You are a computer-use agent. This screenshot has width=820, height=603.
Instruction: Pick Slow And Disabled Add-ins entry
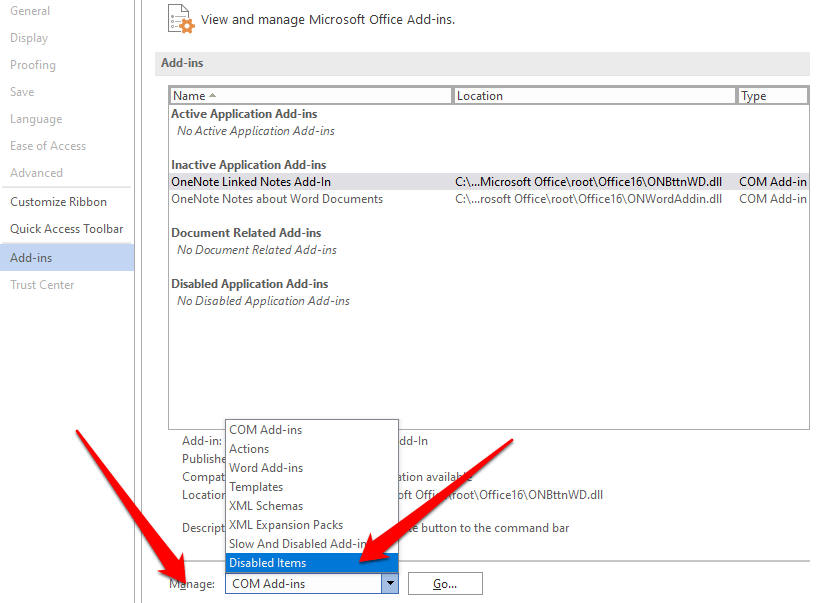click(x=297, y=544)
